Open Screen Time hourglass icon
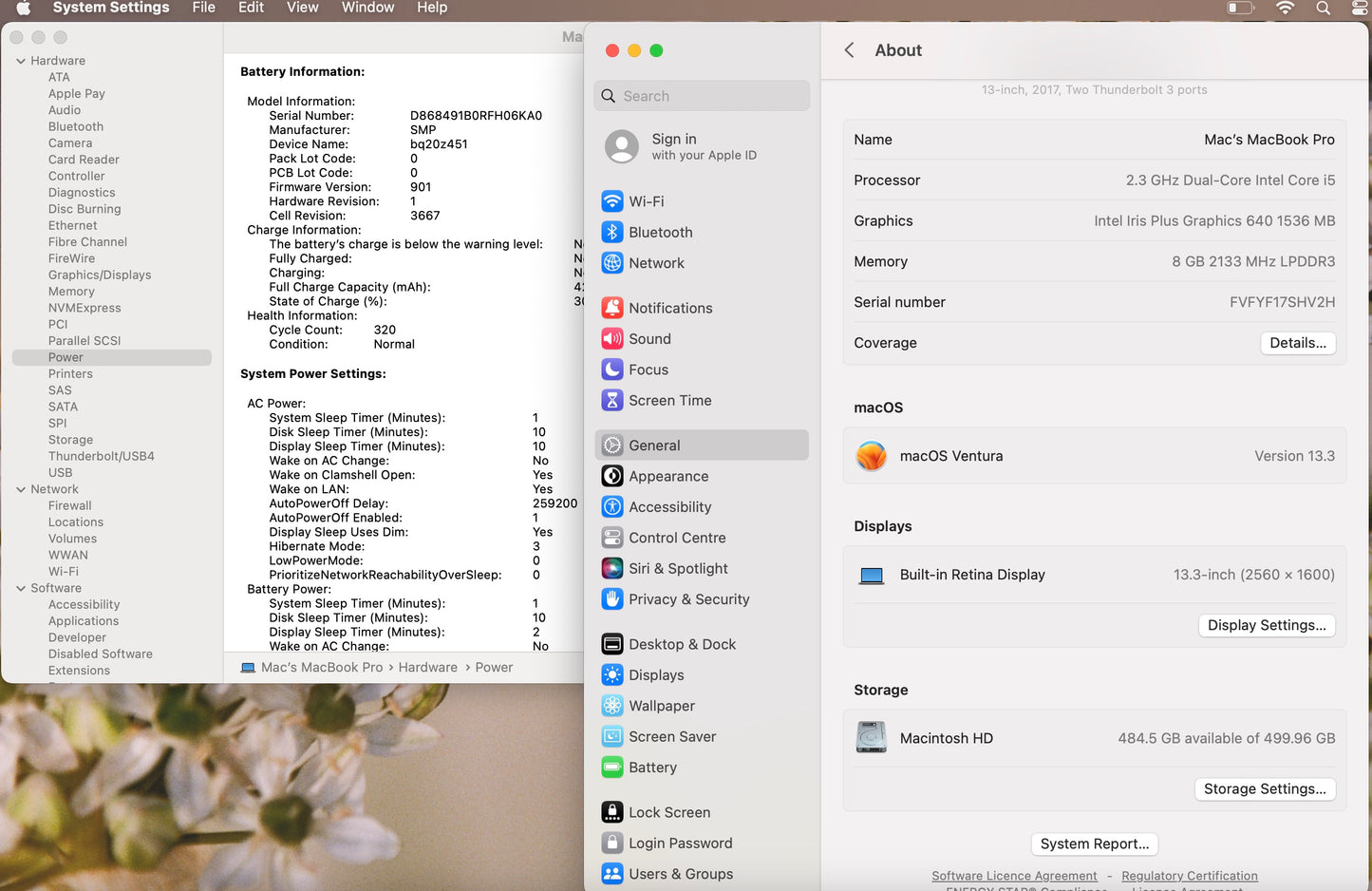Viewport: 1372px width, 891px height. click(x=612, y=401)
